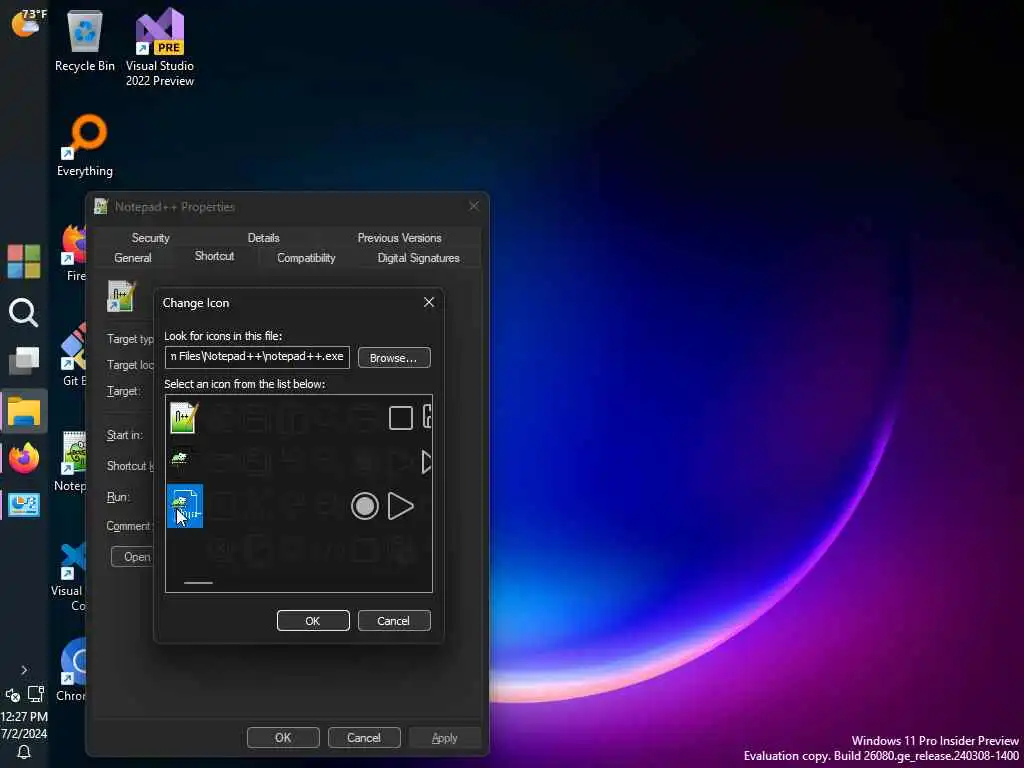Open the Control Panel taskbar app

24,505
